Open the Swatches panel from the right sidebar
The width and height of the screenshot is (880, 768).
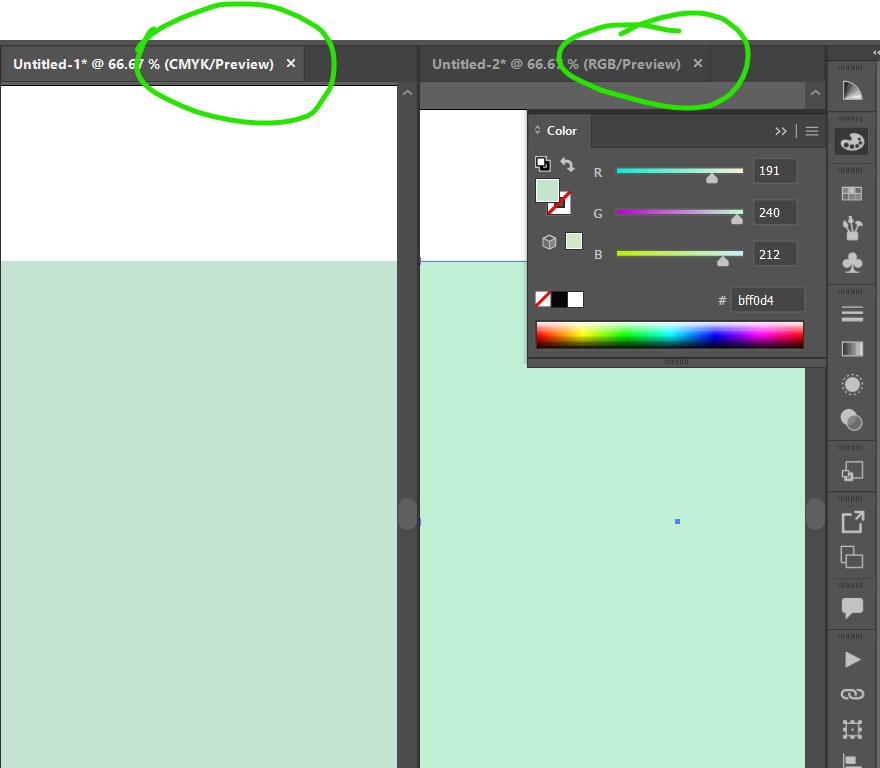(x=852, y=192)
